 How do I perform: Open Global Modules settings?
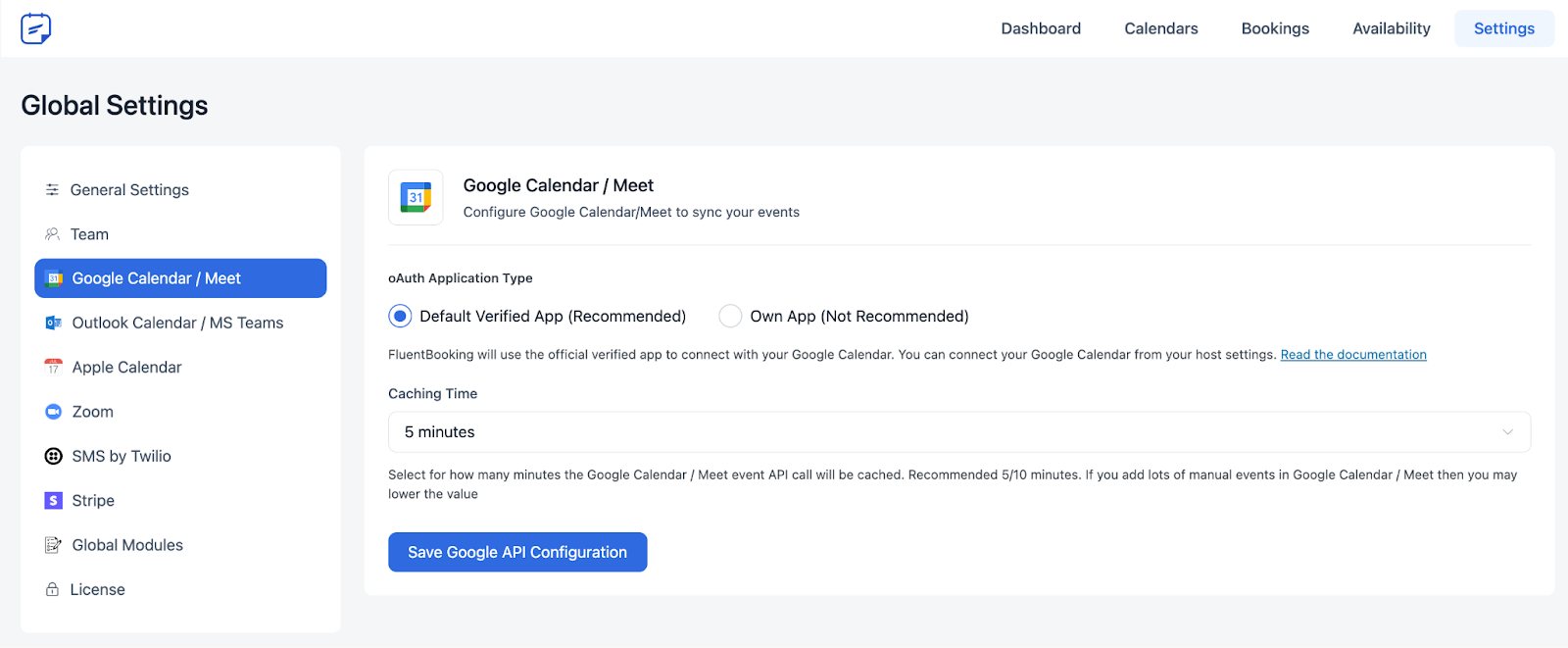click(180, 545)
